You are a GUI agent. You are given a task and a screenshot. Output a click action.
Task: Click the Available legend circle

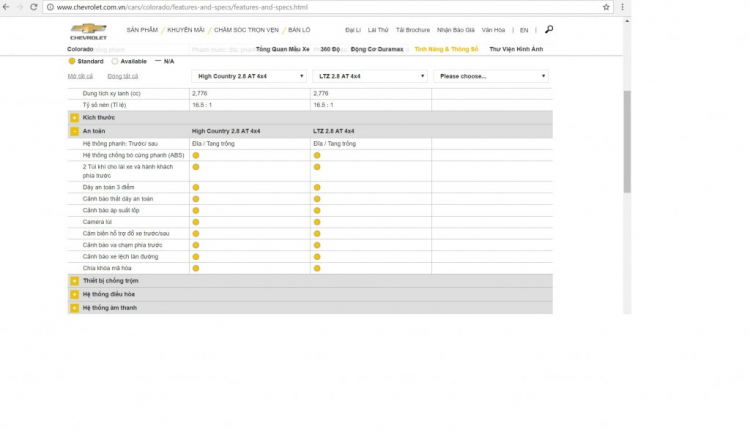[x=115, y=61]
